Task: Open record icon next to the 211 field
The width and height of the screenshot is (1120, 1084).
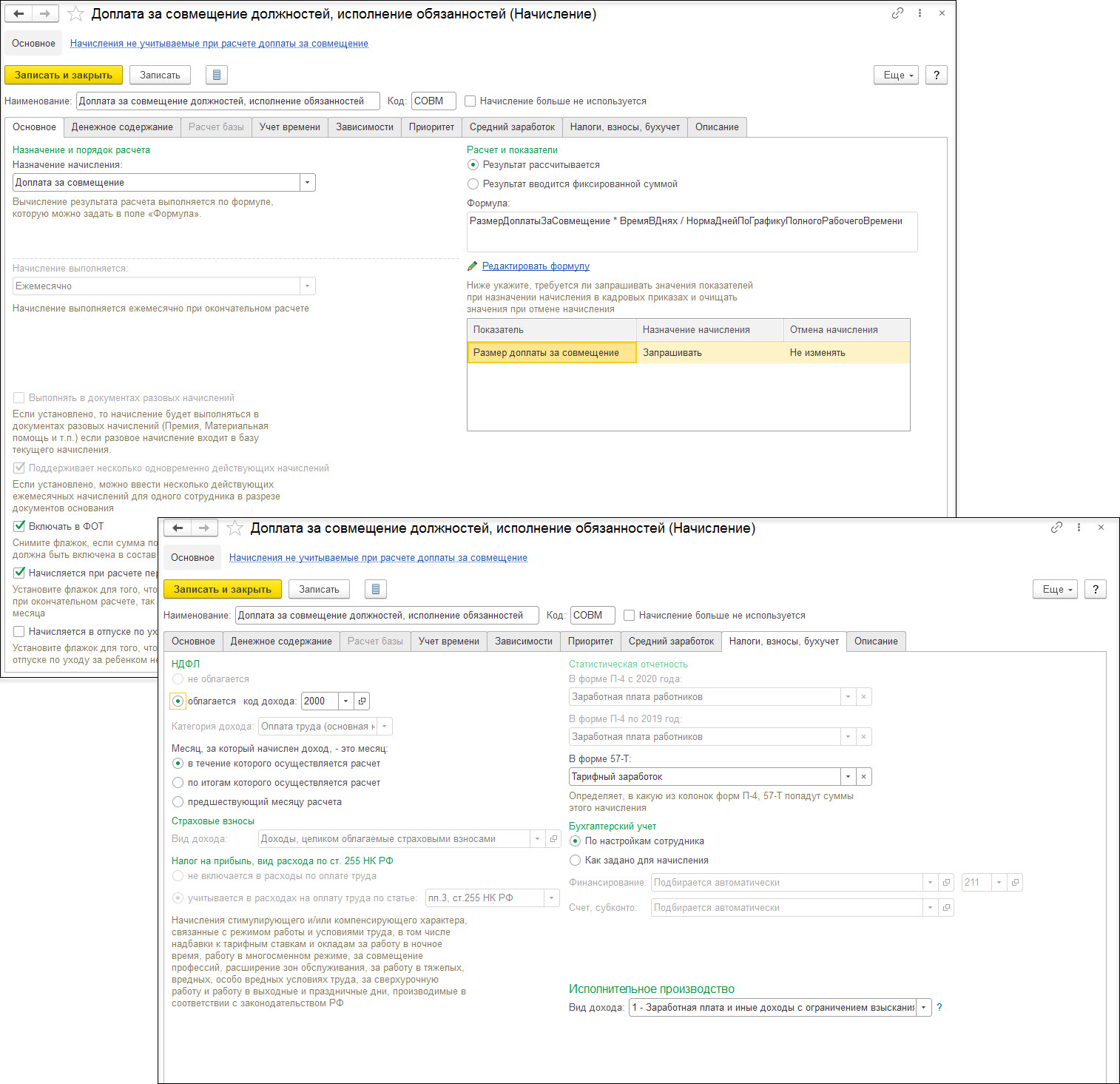Action: point(1015,882)
